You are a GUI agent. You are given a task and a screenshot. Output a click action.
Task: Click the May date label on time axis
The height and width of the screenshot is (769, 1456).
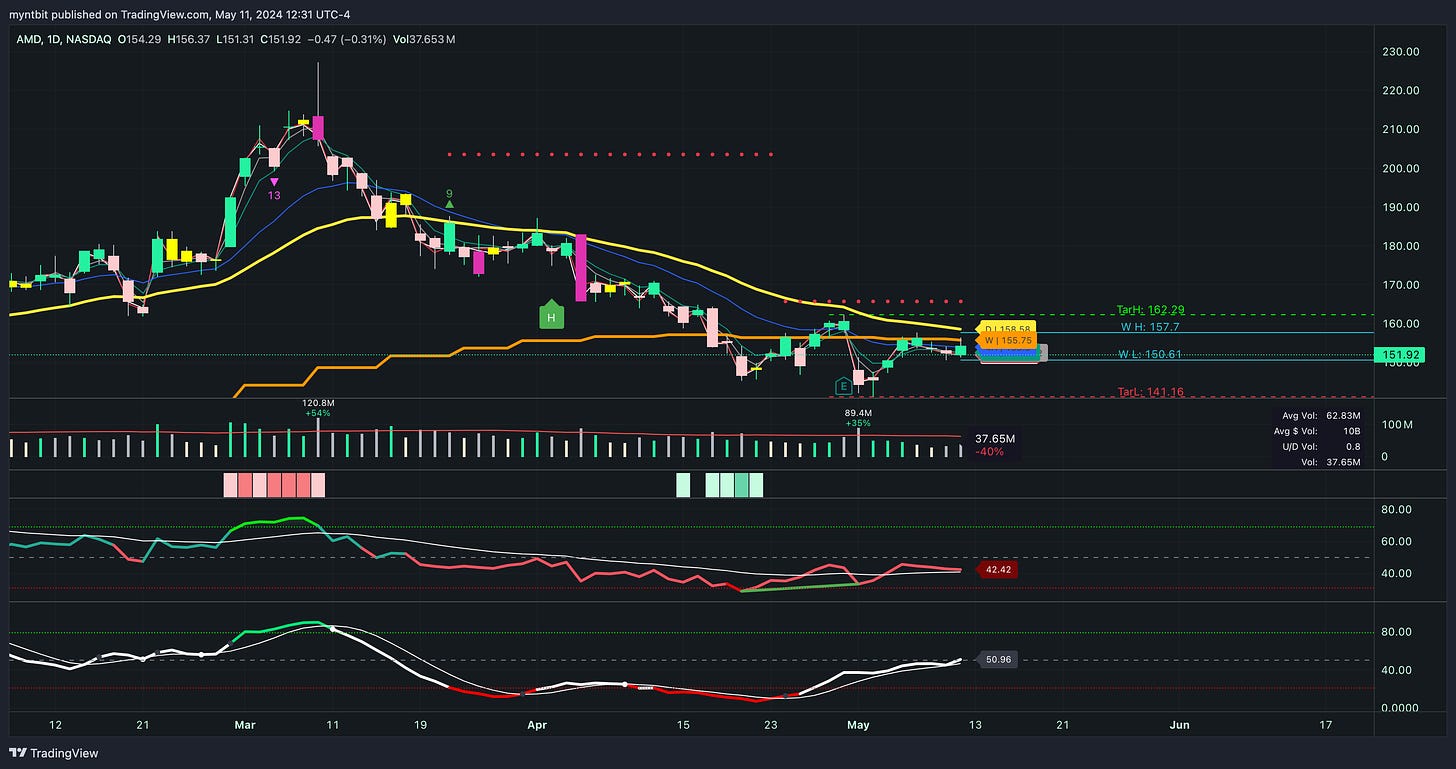tap(858, 724)
